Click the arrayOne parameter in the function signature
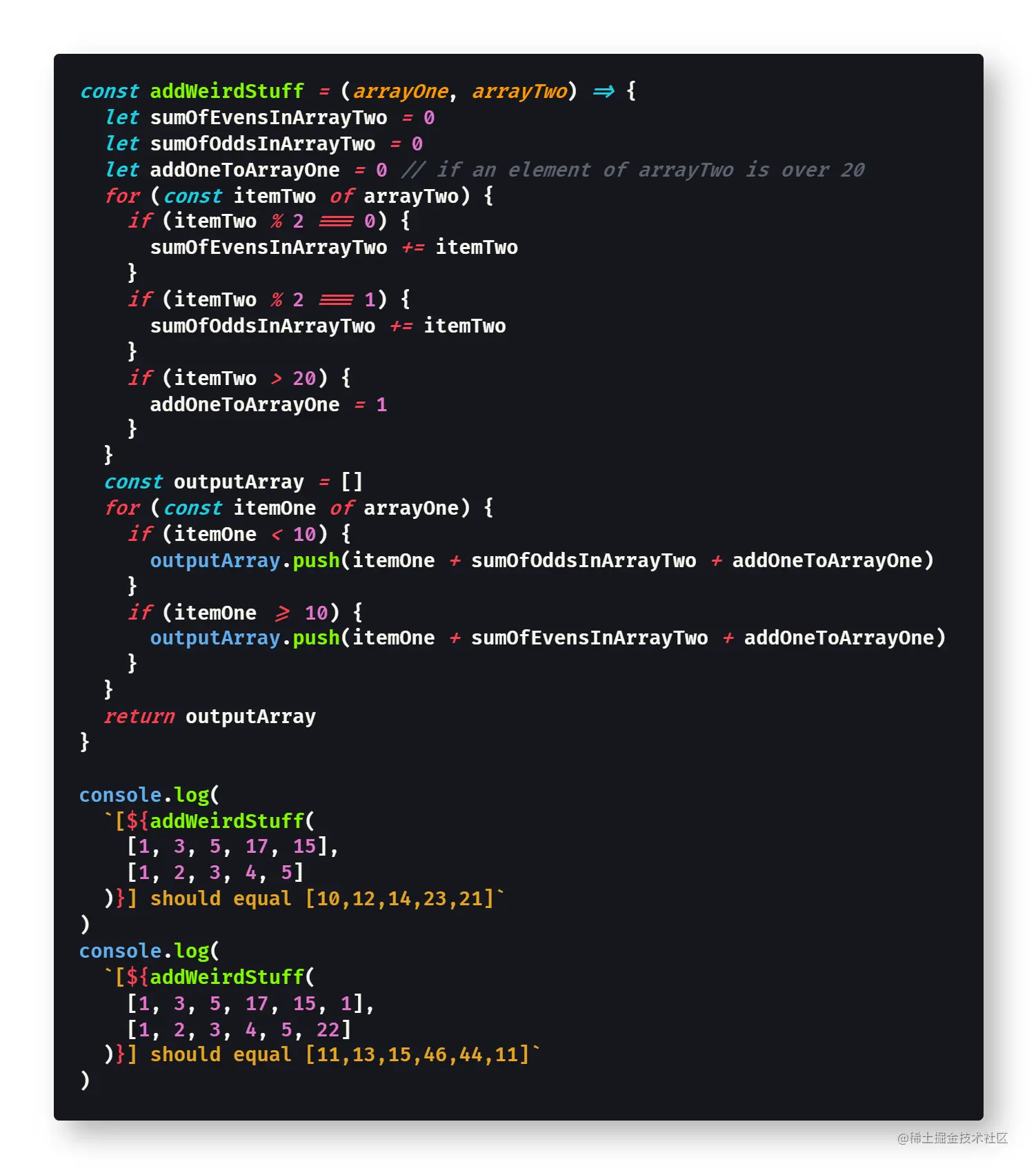 401,91
